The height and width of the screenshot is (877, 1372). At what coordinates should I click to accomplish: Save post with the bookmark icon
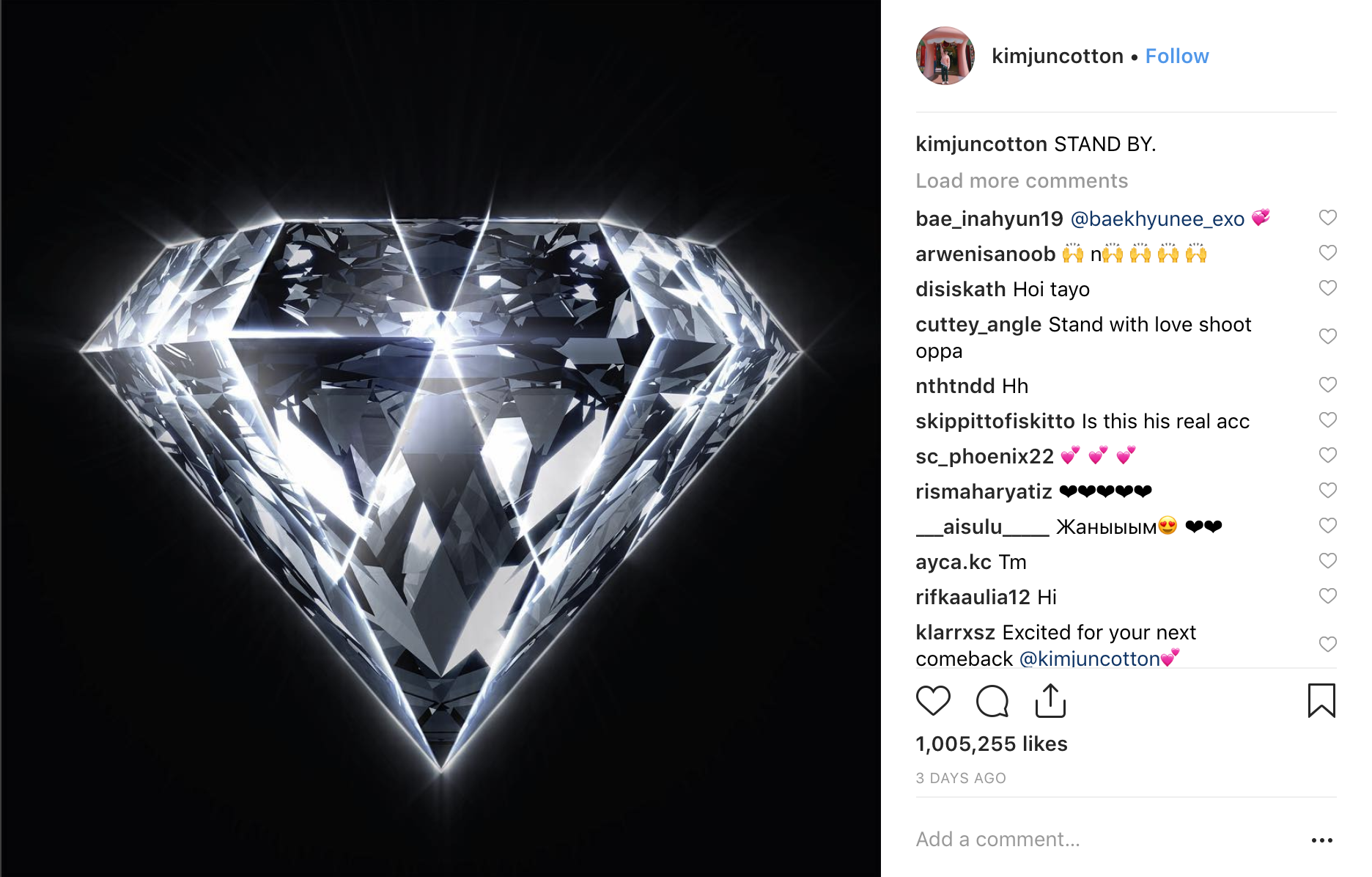coord(1321,700)
